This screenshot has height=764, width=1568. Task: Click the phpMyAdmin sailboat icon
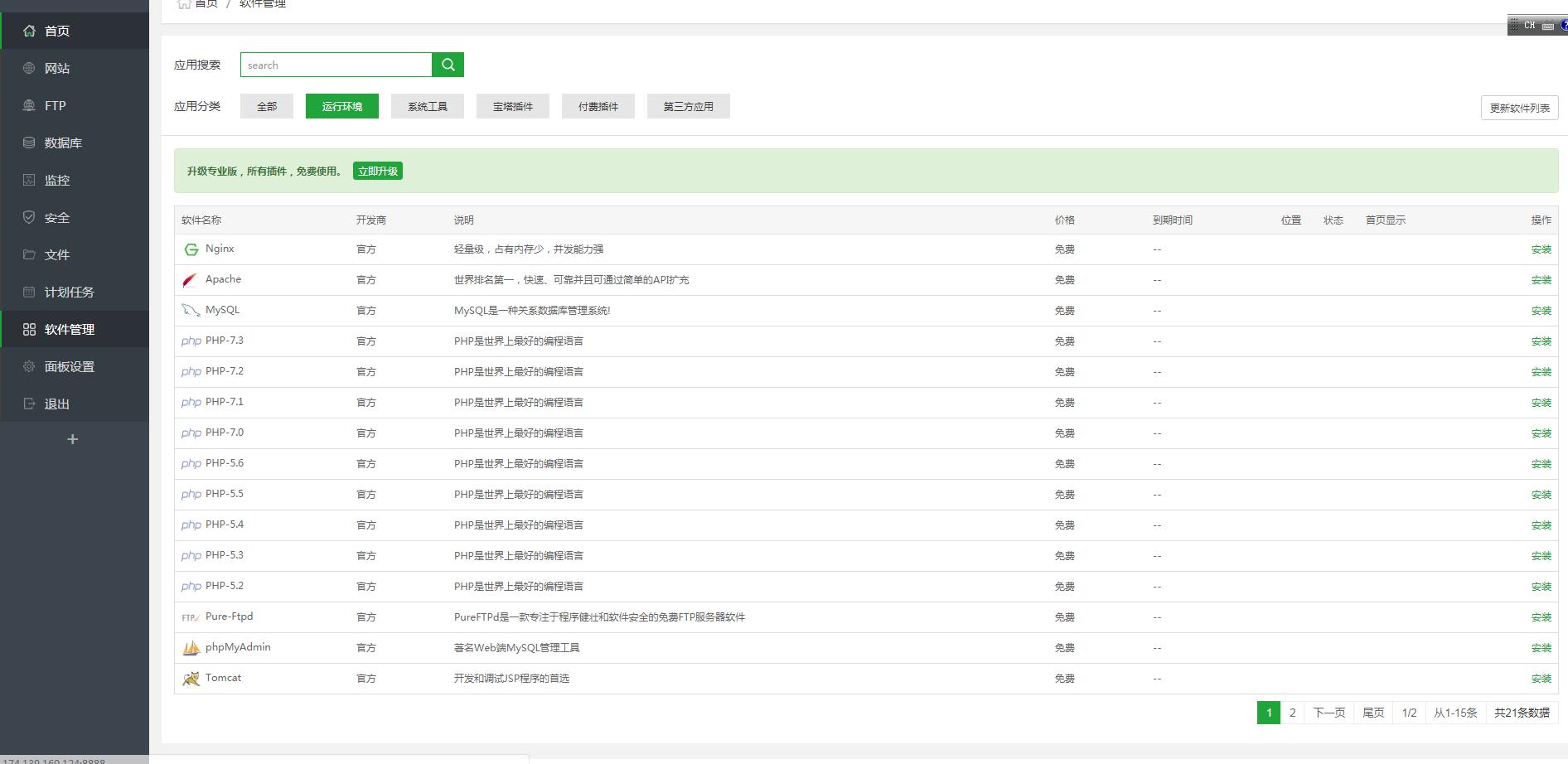tap(191, 648)
